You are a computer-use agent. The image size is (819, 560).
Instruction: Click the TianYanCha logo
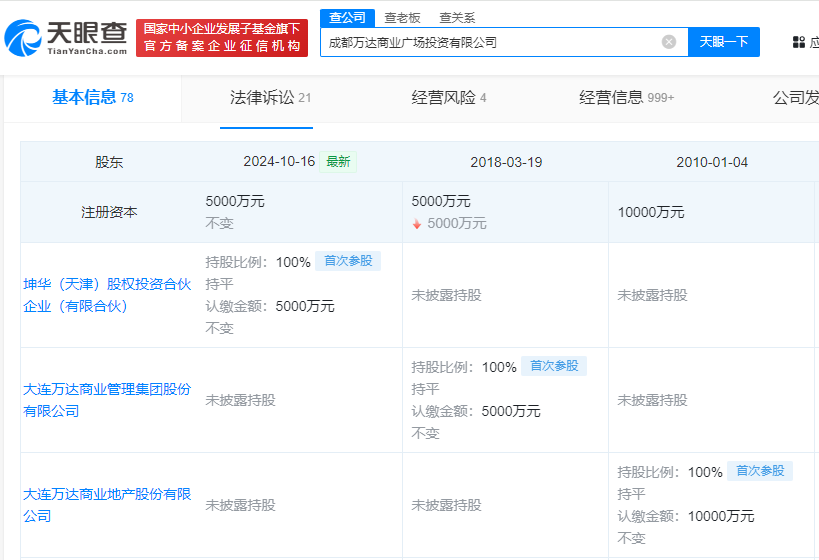(x=66, y=37)
